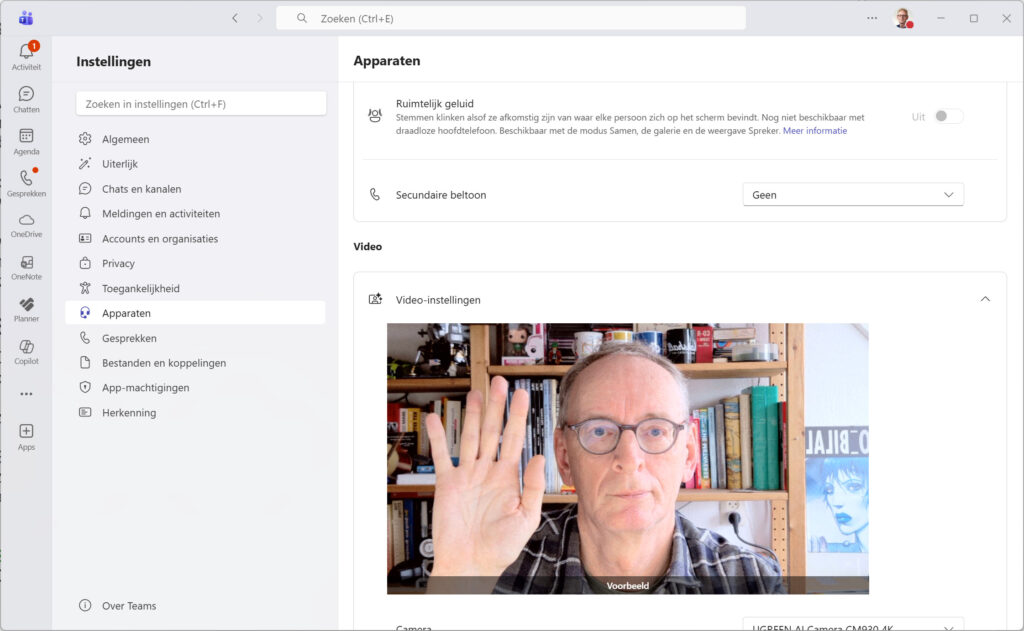Image resolution: width=1024 pixels, height=631 pixels.
Task: Open the Secundaire beltoon dropdown
Action: (852, 195)
